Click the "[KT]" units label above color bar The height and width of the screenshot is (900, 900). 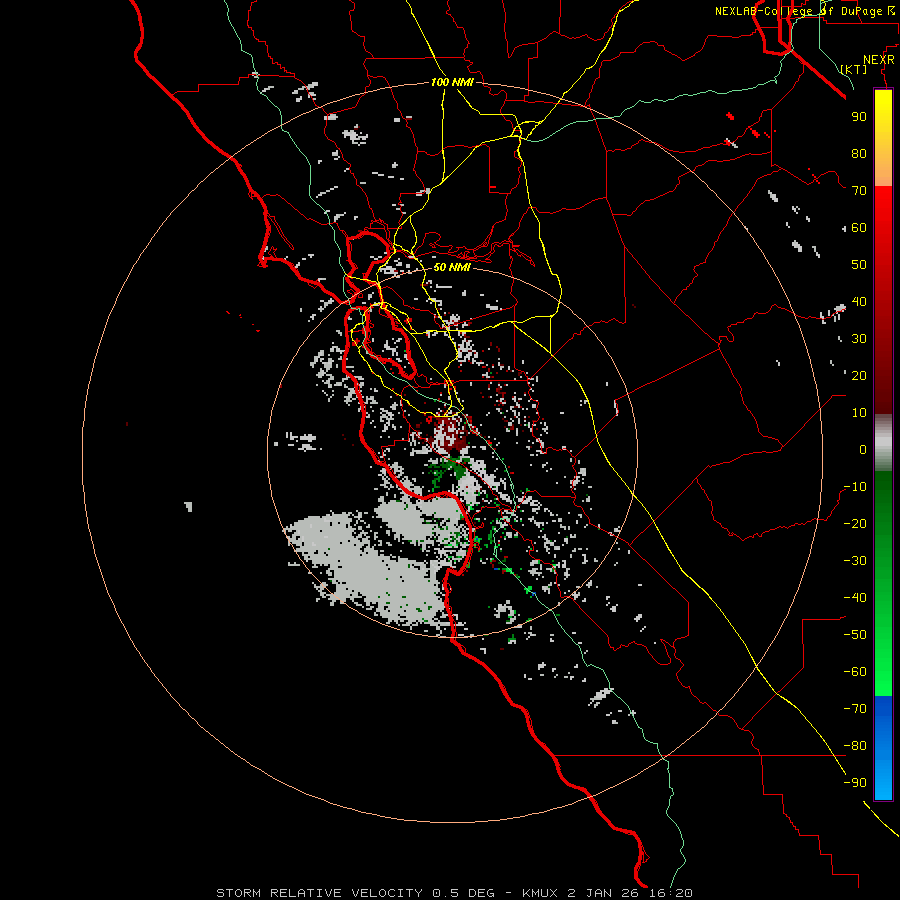853,69
